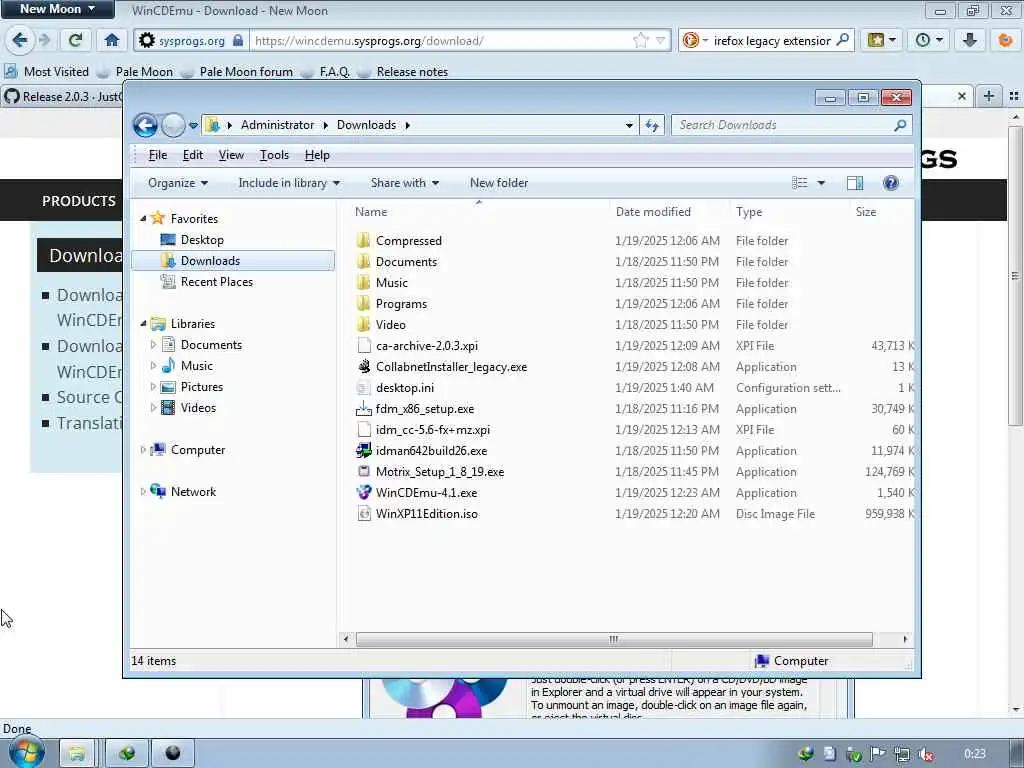Collapse Favorites tree section

pos(144,219)
